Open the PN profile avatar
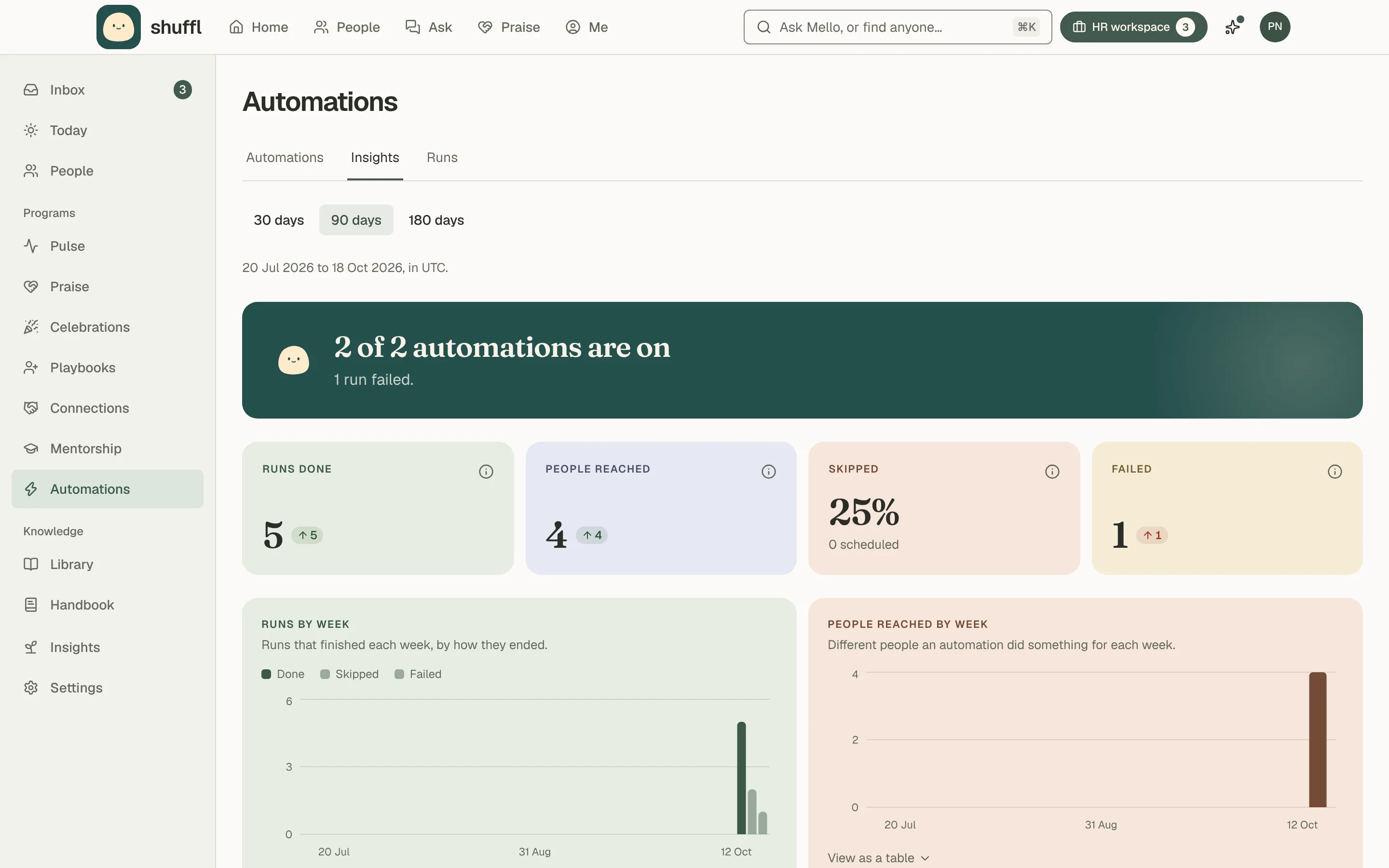The image size is (1389, 868). point(1274,27)
